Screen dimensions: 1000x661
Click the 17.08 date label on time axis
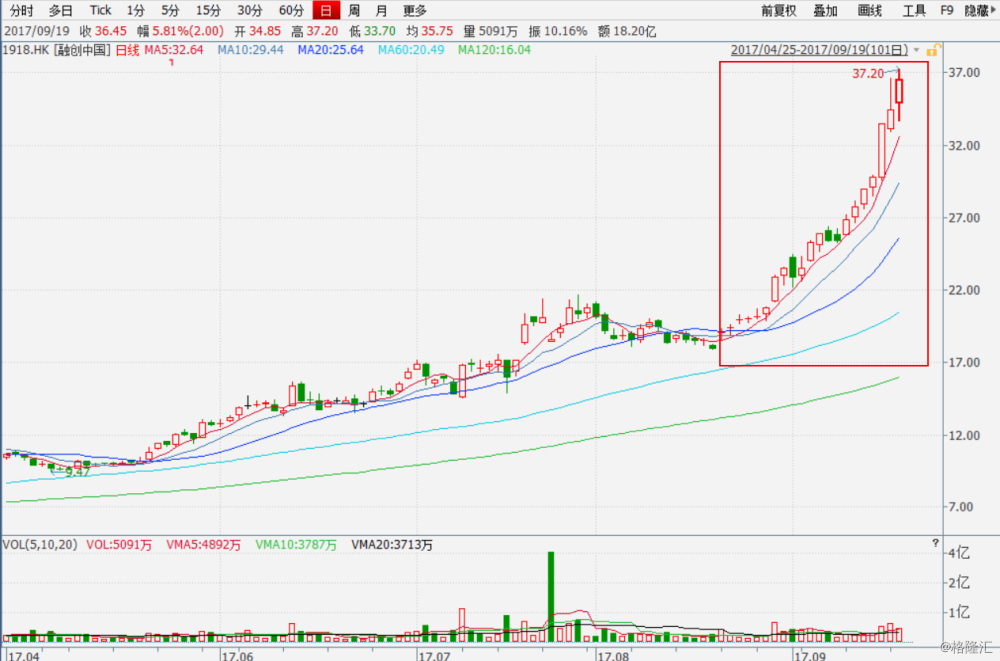tap(613, 655)
